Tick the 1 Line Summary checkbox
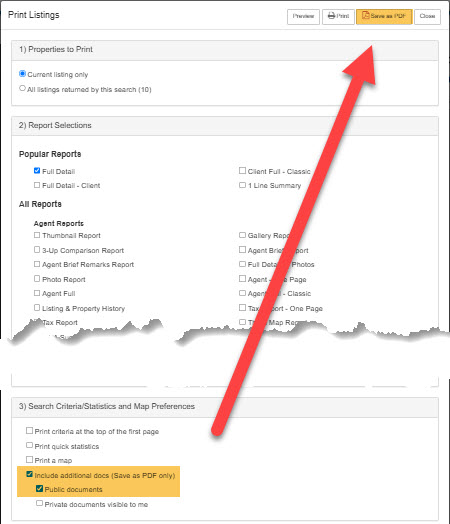This screenshot has height=524, width=450. pos(243,185)
